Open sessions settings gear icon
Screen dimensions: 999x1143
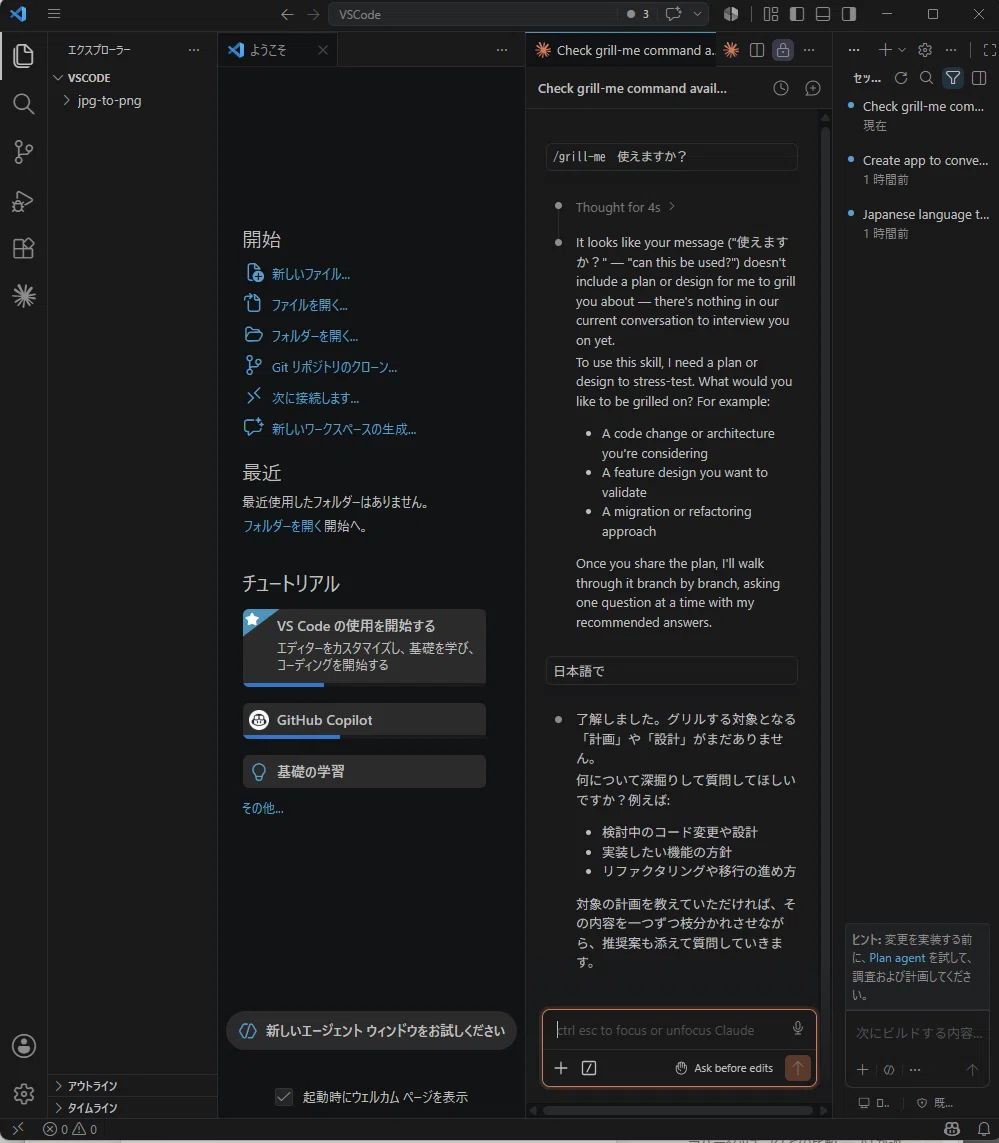pos(925,50)
